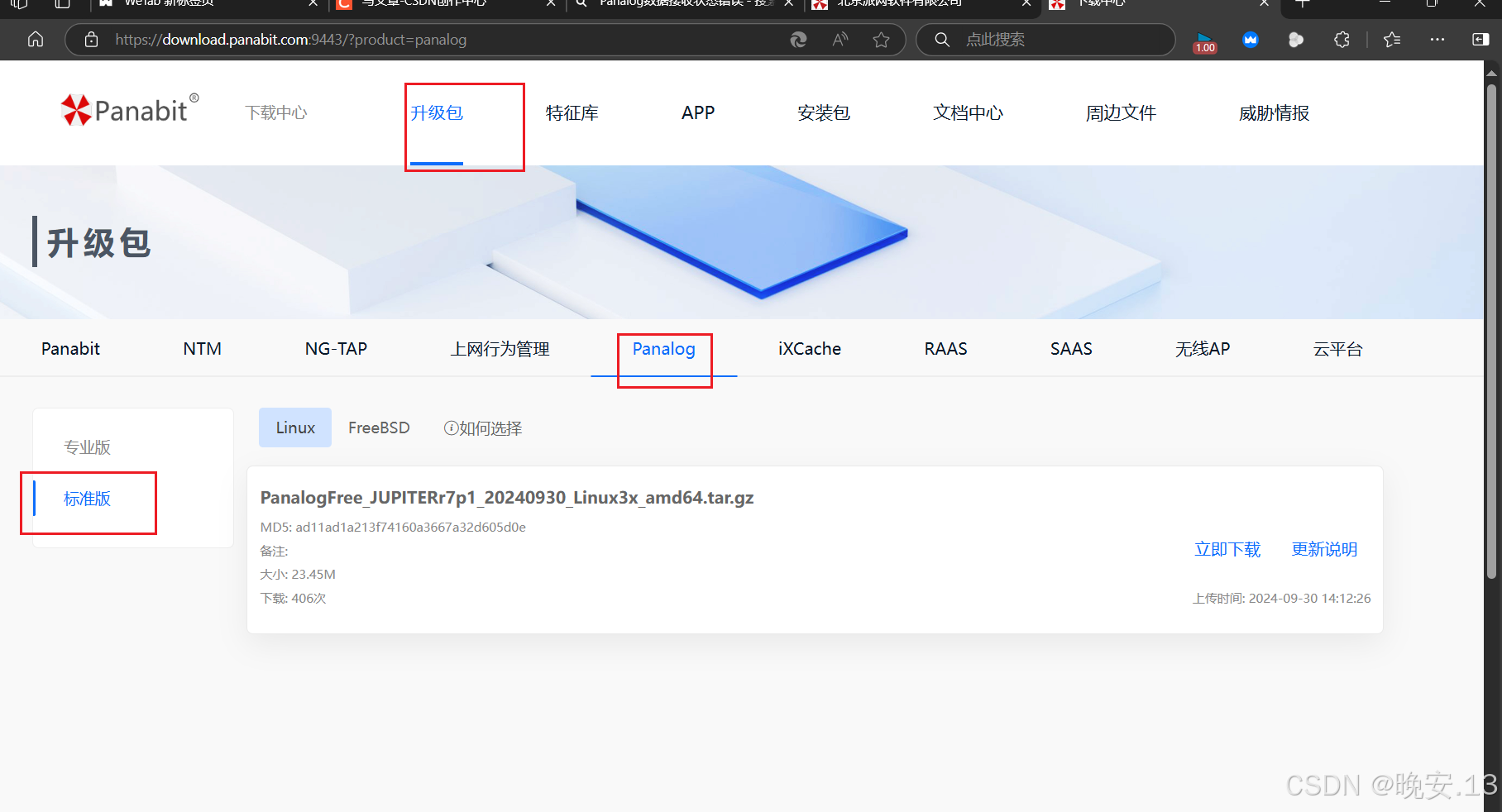1502x812 pixels.
Task: Switch to Panalog product tab
Action: click(663, 348)
